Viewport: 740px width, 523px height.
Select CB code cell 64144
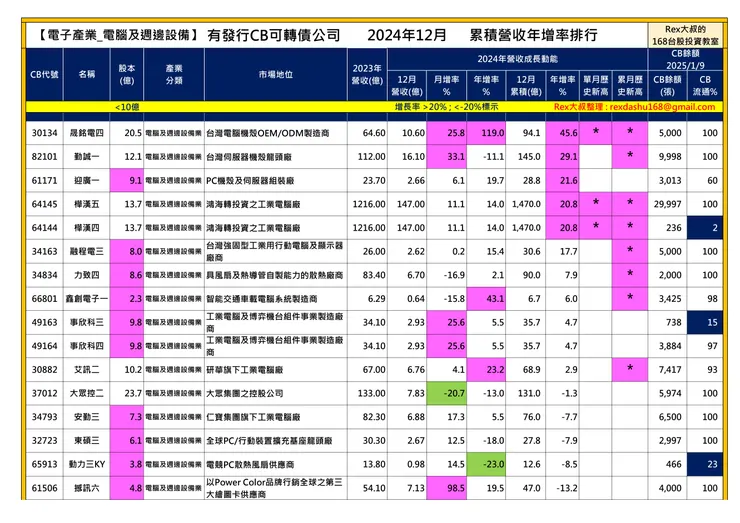pos(44,228)
